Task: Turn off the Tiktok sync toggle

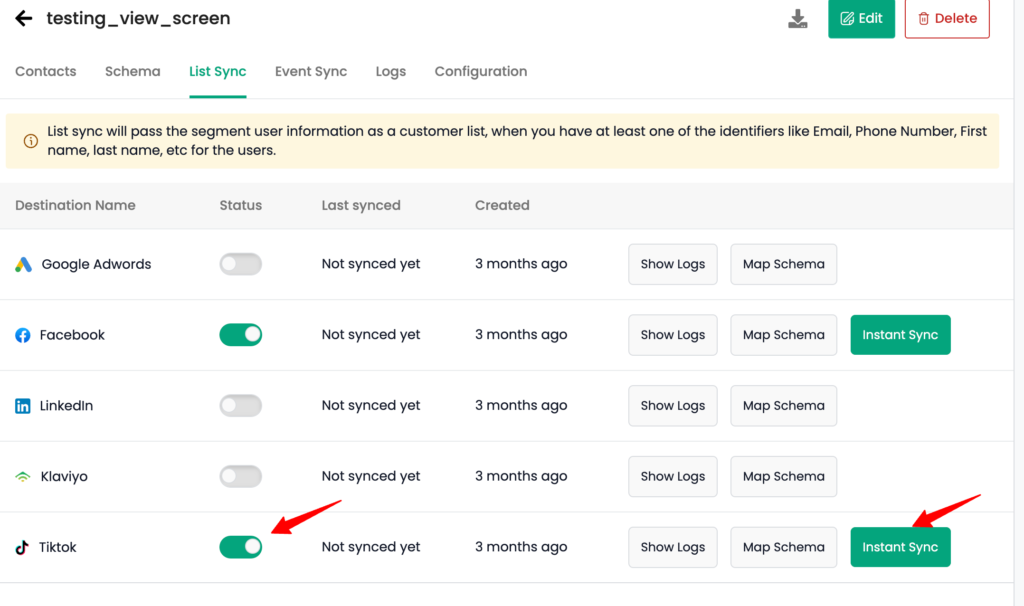Action: [x=240, y=547]
